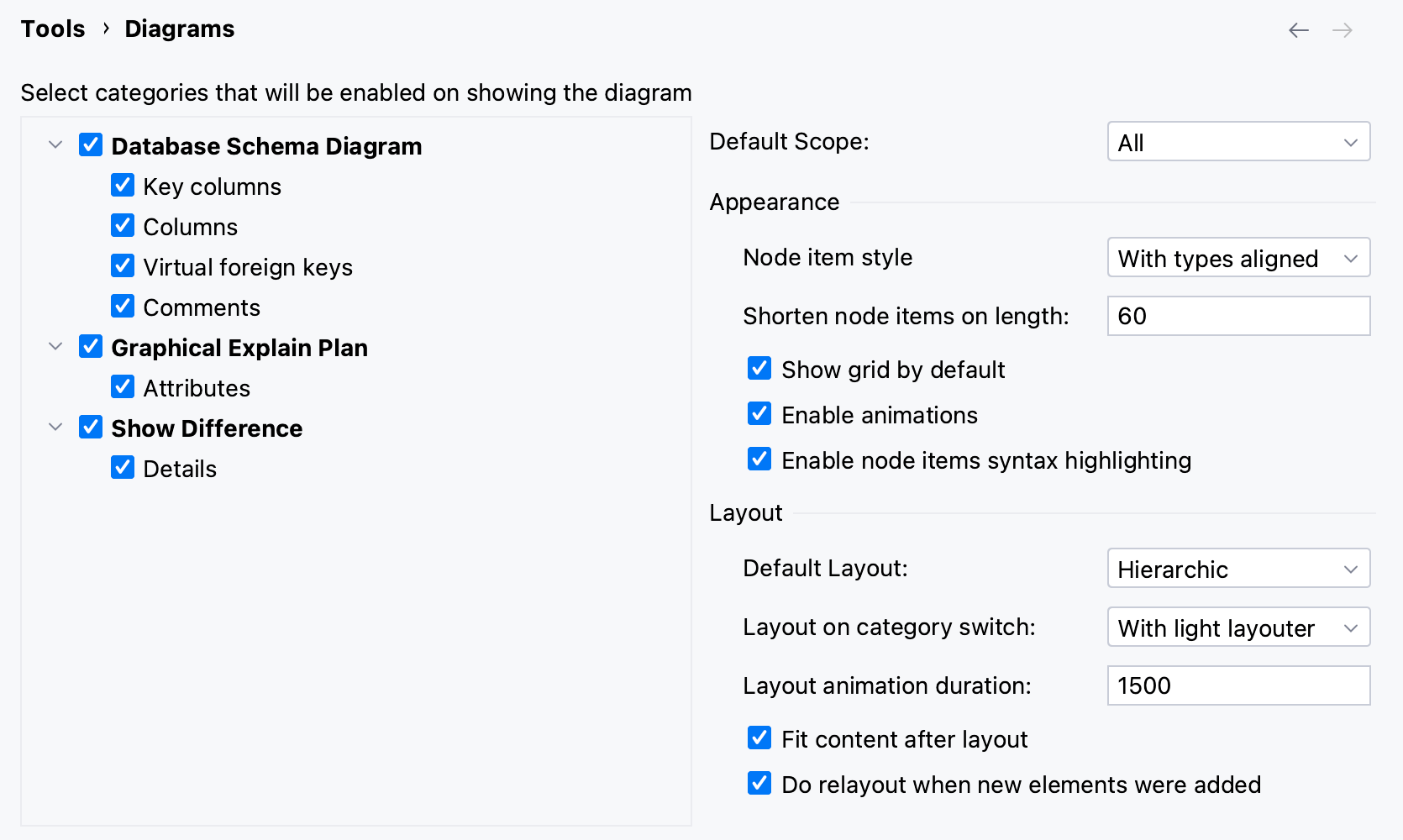
Task: Disable the Graphical Explain Plan category
Action: pos(90,346)
